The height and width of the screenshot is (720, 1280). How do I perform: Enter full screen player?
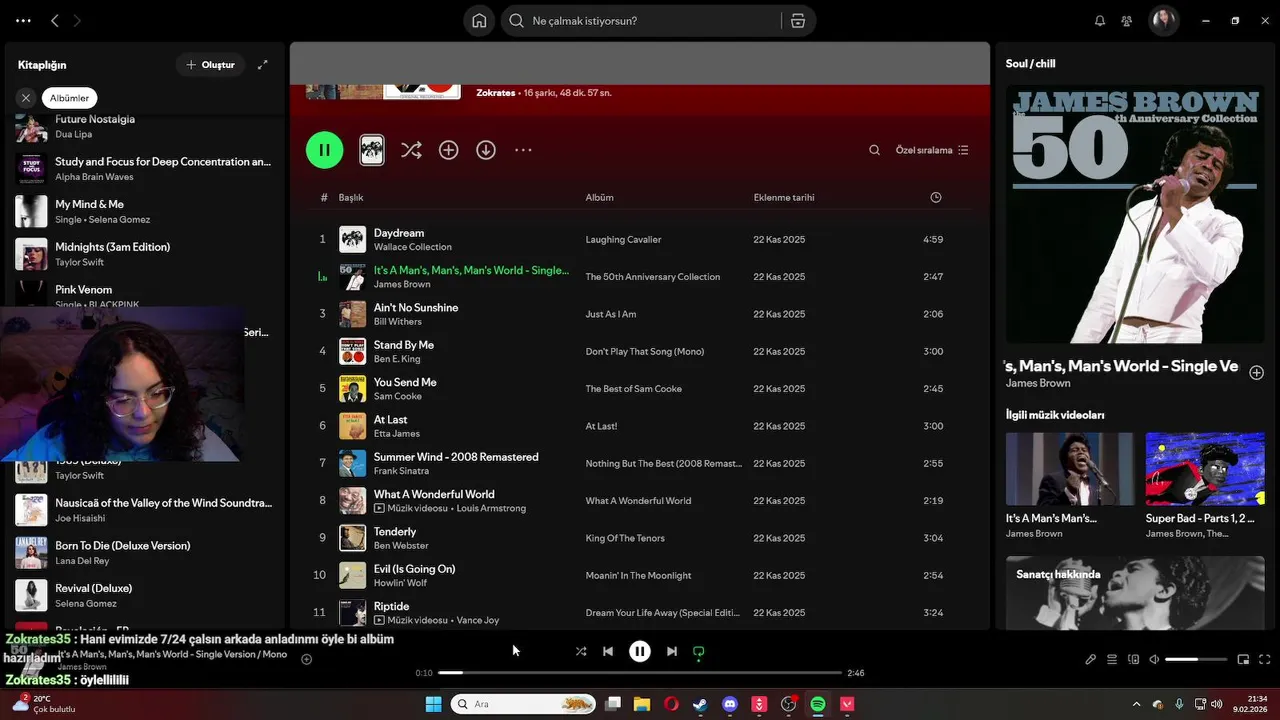(1265, 659)
